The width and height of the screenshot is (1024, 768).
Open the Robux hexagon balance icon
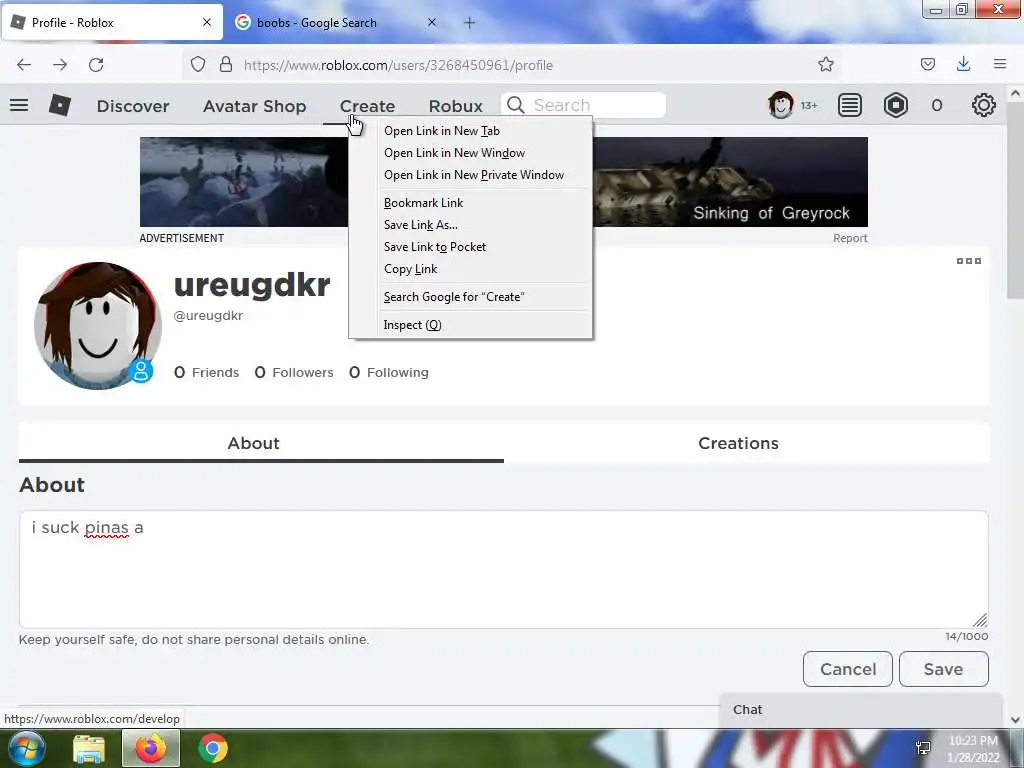[896, 105]
